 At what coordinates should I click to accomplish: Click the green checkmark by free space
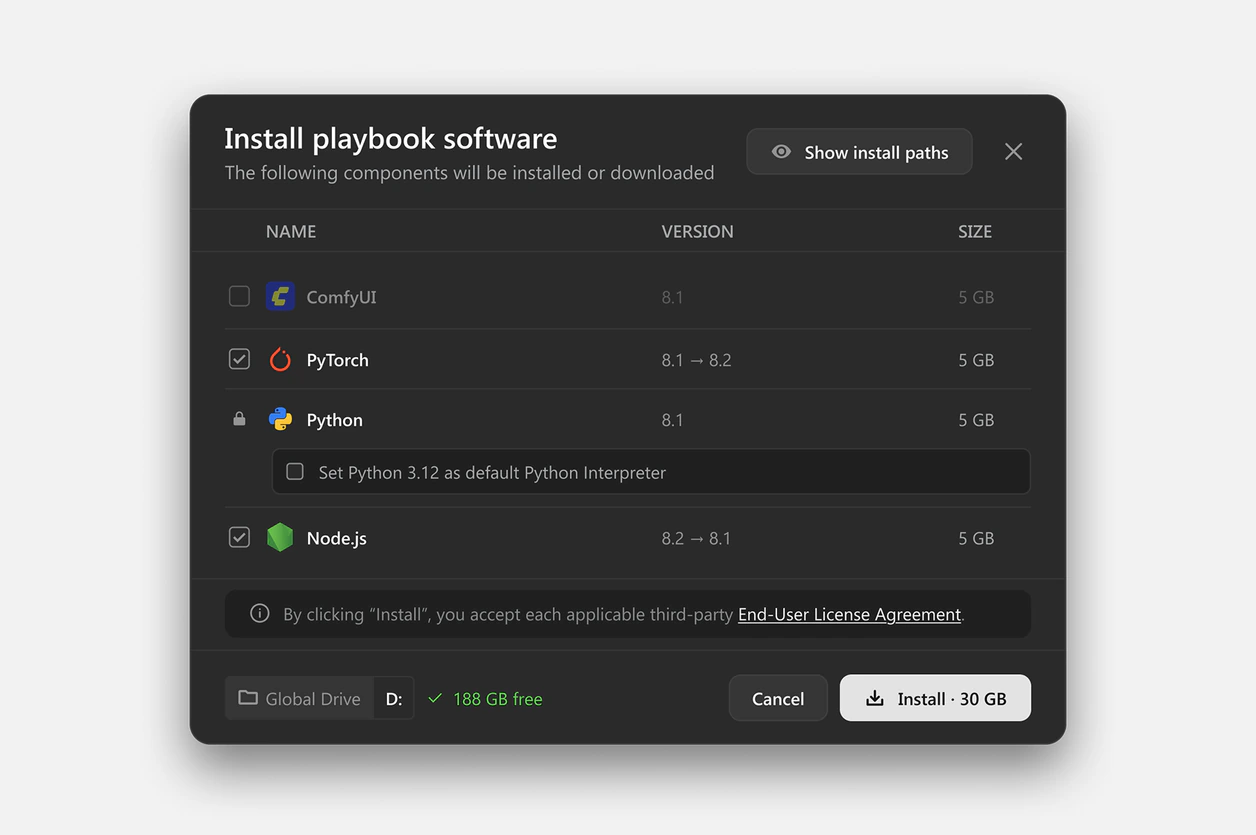pos(435,699)
